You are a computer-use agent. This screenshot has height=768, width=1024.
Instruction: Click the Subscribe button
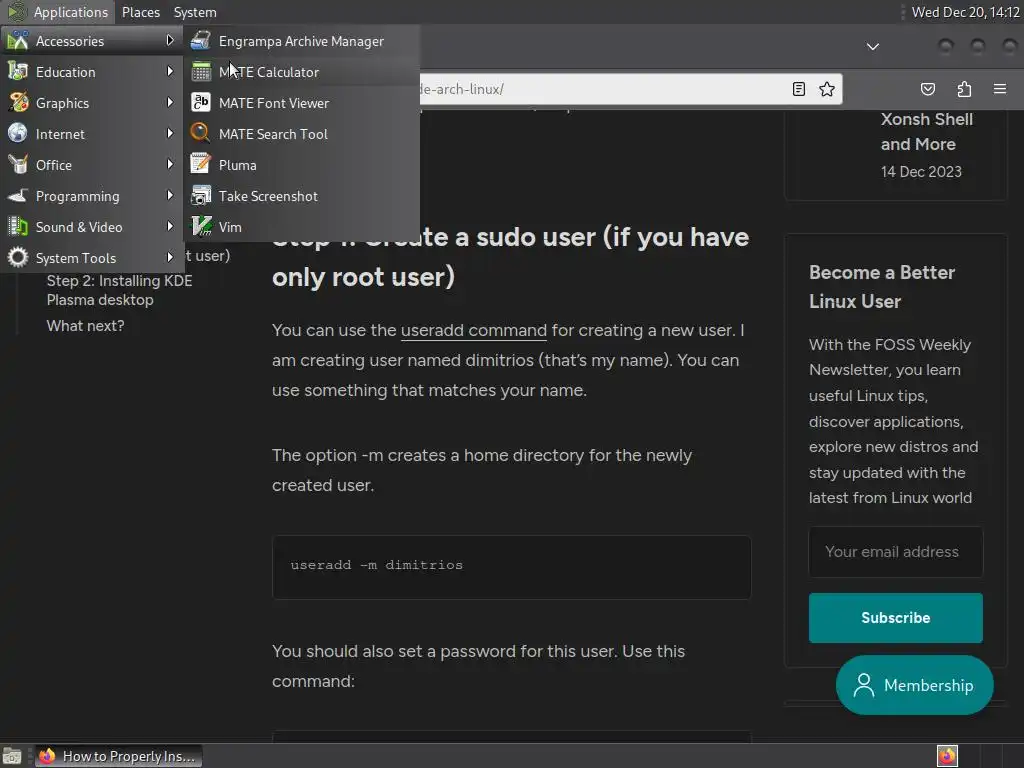tap(895, 618)
